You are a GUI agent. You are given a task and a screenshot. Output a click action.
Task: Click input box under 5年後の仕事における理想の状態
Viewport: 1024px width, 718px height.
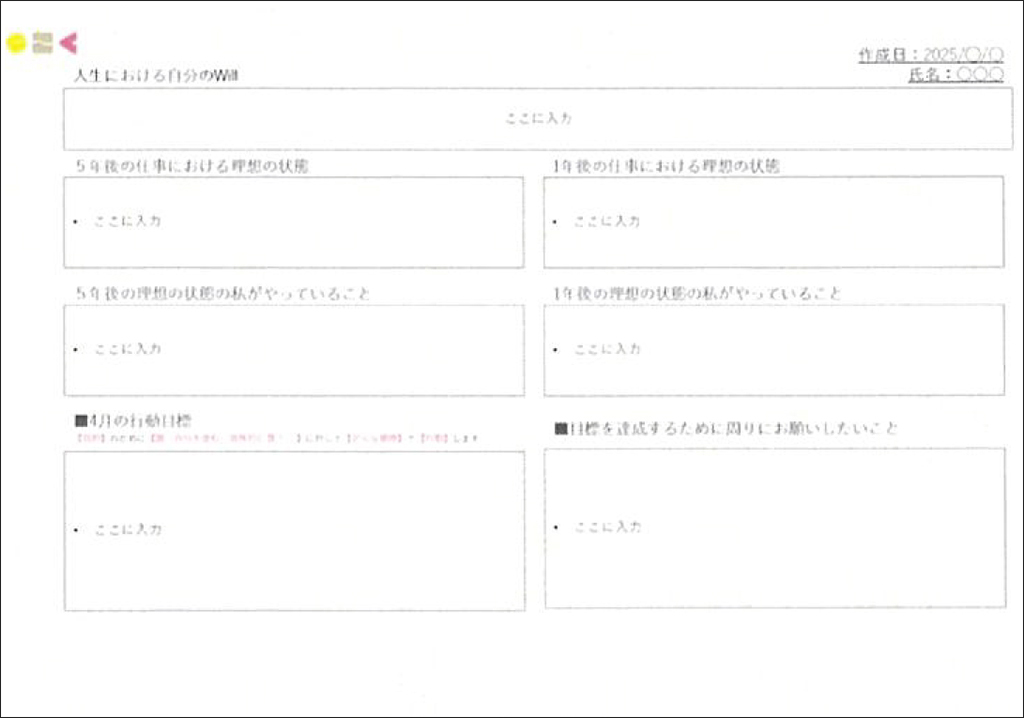point(294,222)
